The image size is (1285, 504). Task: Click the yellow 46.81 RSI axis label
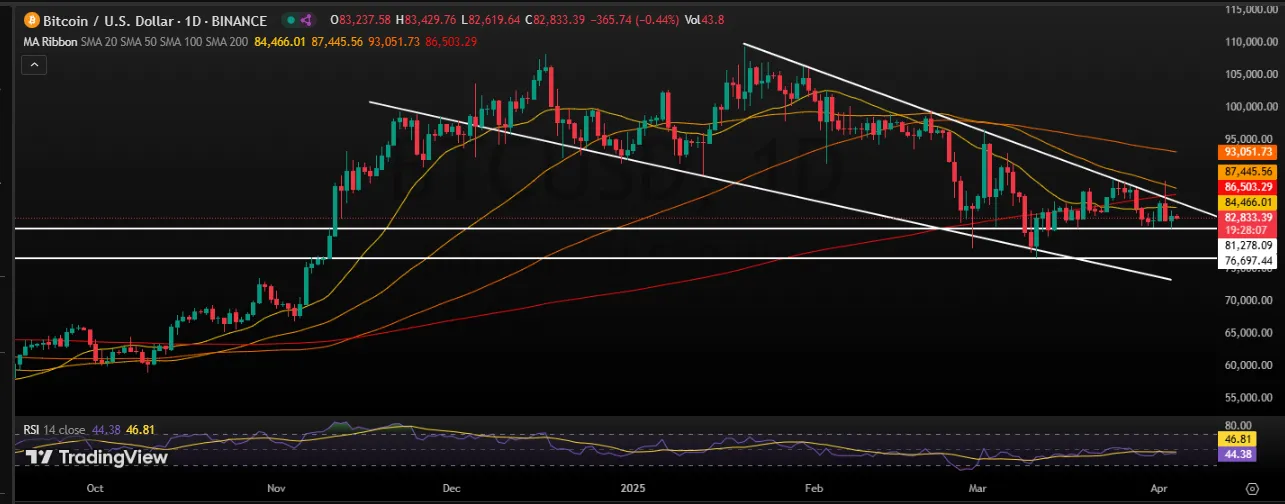[x=1246, y=438]
